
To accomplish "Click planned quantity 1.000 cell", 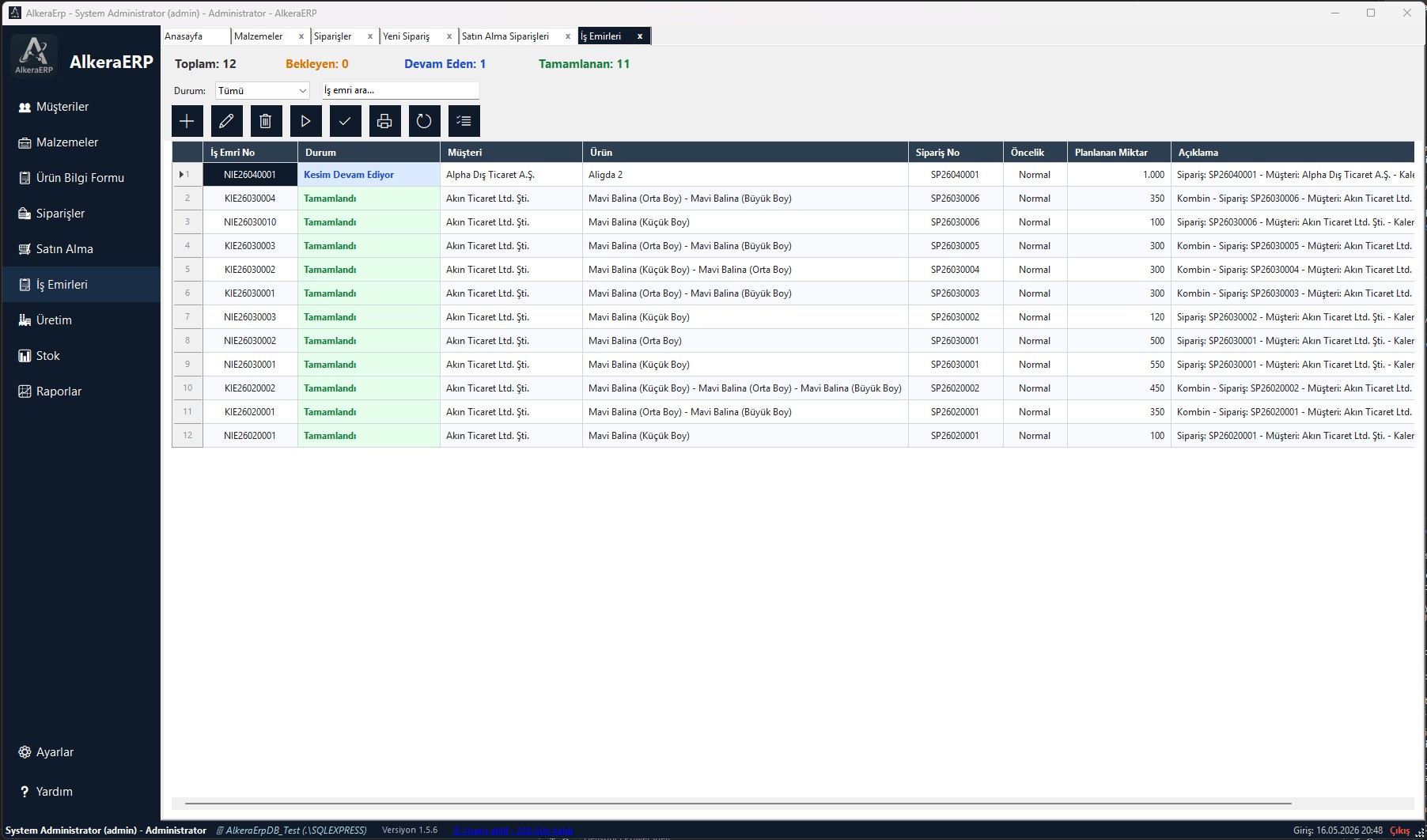I will tap(1119, 175).
